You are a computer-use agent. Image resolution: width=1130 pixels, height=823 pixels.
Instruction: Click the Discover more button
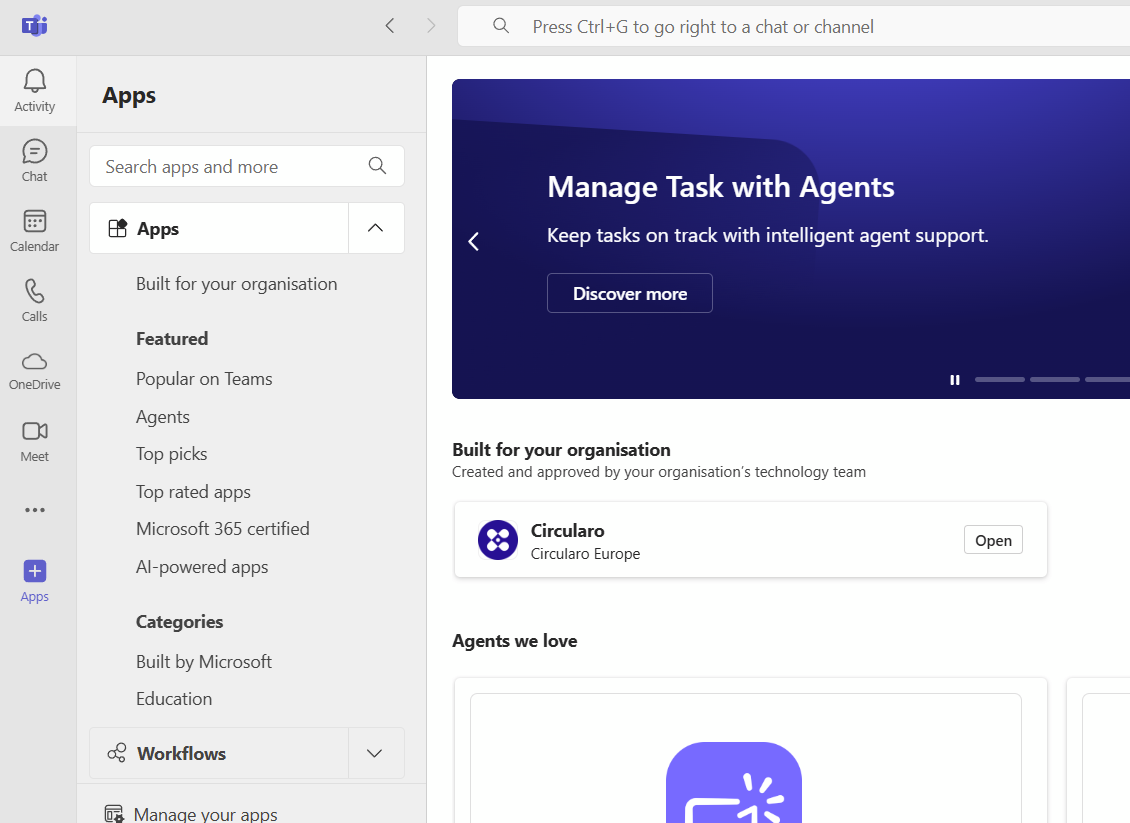click(629, 294)
